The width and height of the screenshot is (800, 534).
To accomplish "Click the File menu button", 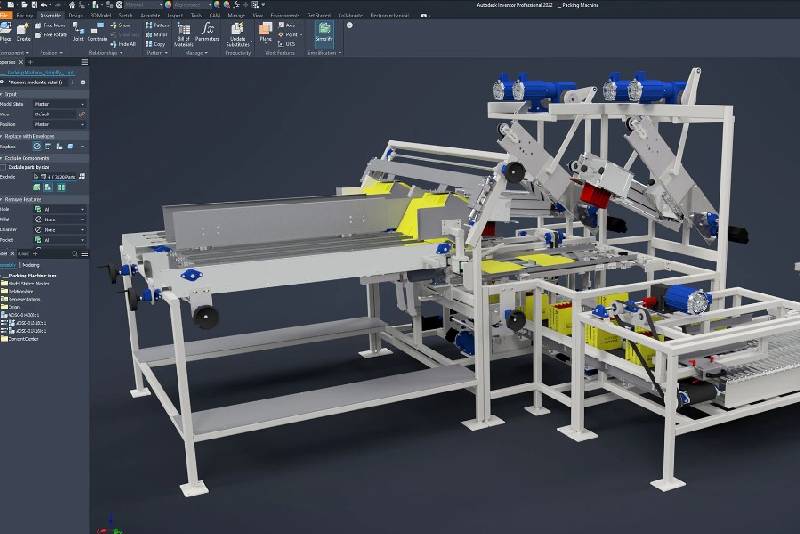I will (x=6, y=16).
